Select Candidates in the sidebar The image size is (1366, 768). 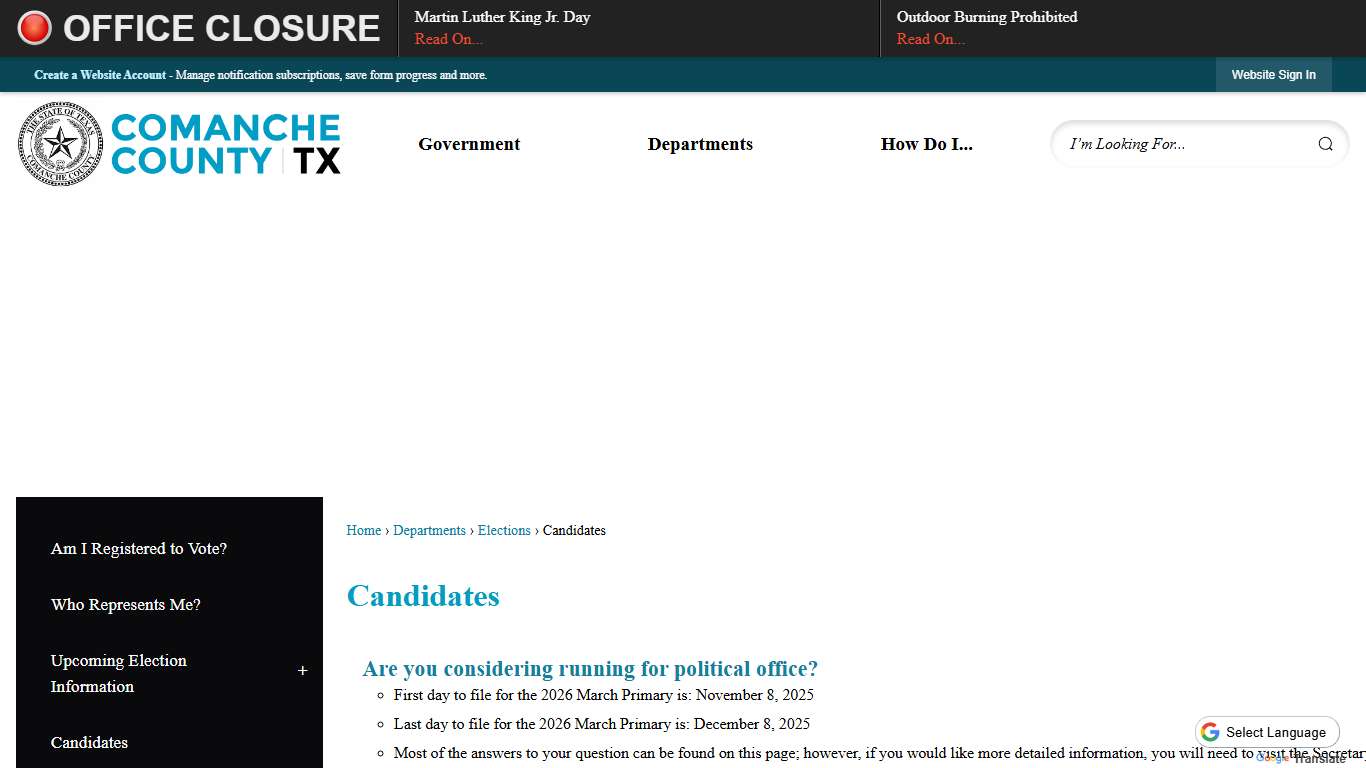(x=89, y=742)
